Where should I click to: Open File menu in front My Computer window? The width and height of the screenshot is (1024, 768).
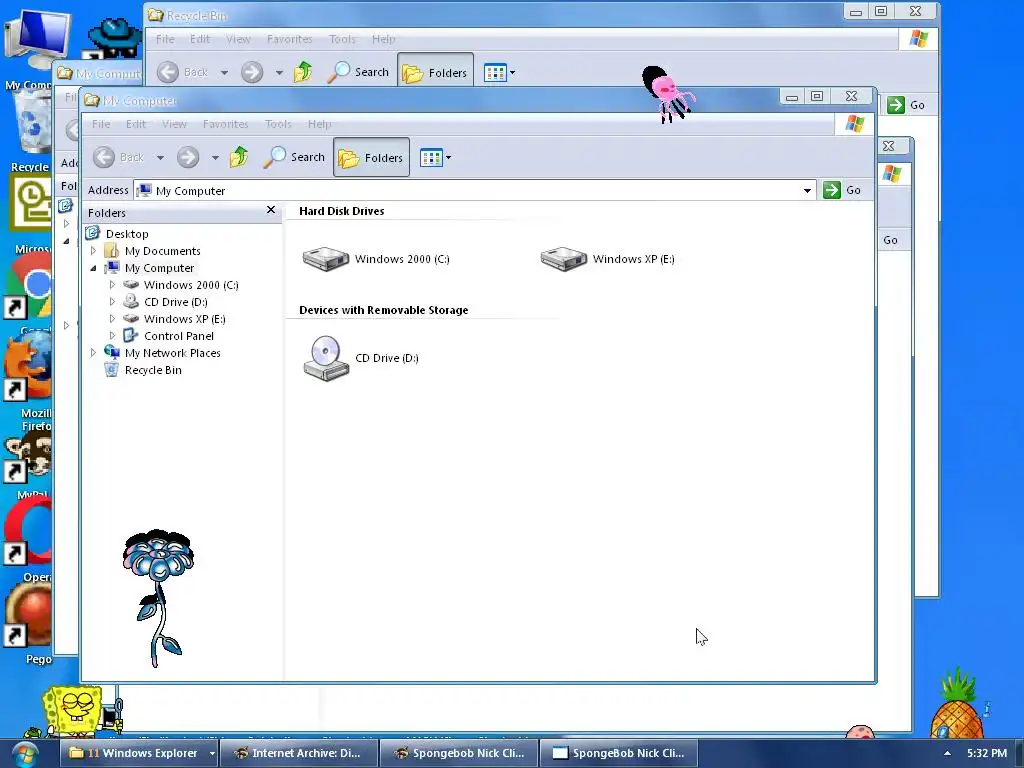101,124
